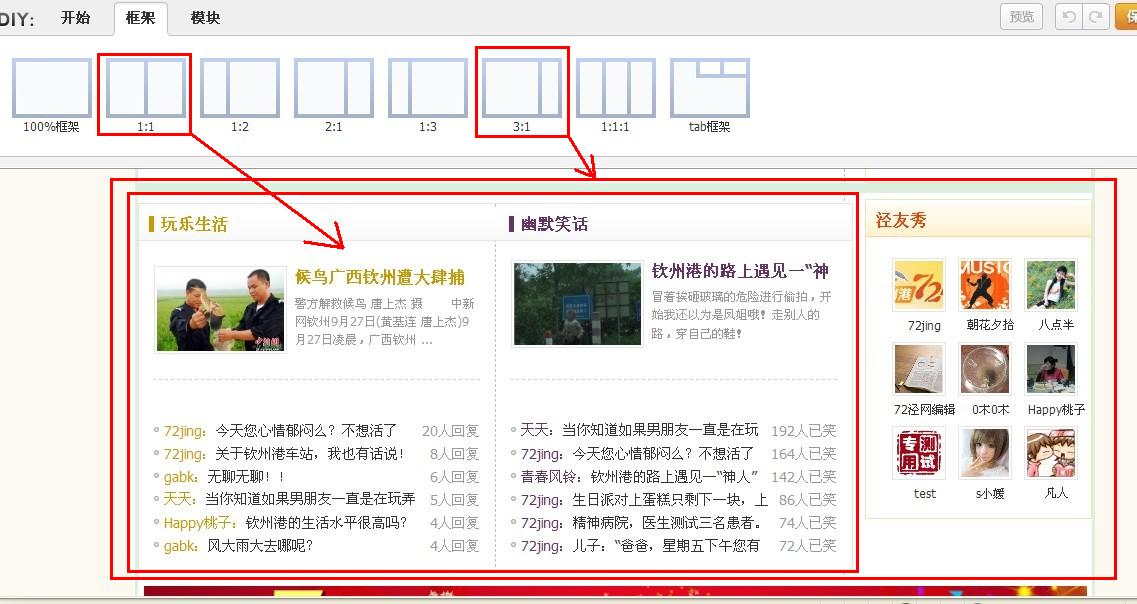Open post 钦州港的生活水平很高吗?
Image resolution: width=1137 pixels, height=604 pixels.
326,523
